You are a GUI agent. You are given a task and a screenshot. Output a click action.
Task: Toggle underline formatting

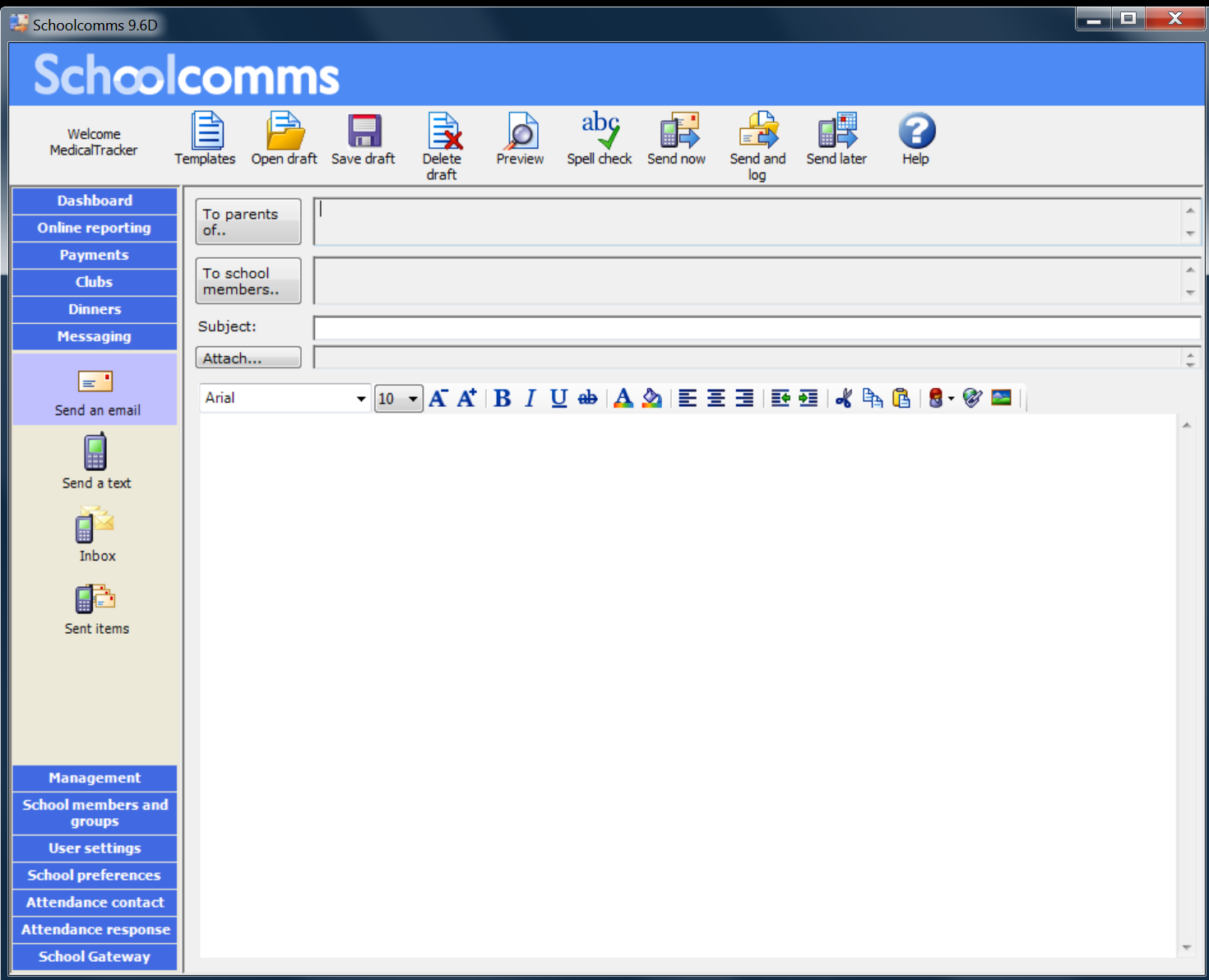pos(558,399)
